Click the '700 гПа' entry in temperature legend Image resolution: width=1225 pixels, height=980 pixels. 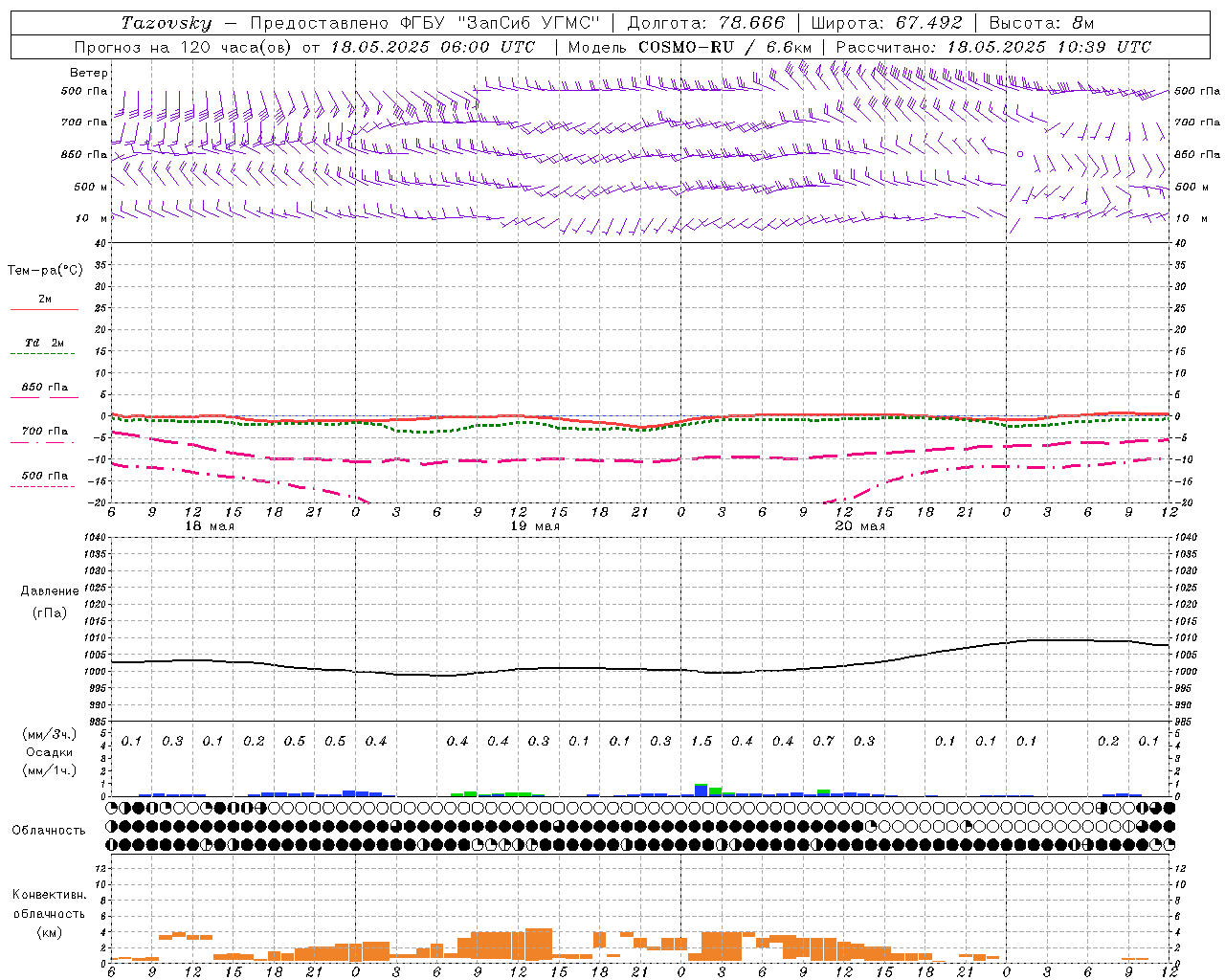pyautogui.click(x=44, y=432)
